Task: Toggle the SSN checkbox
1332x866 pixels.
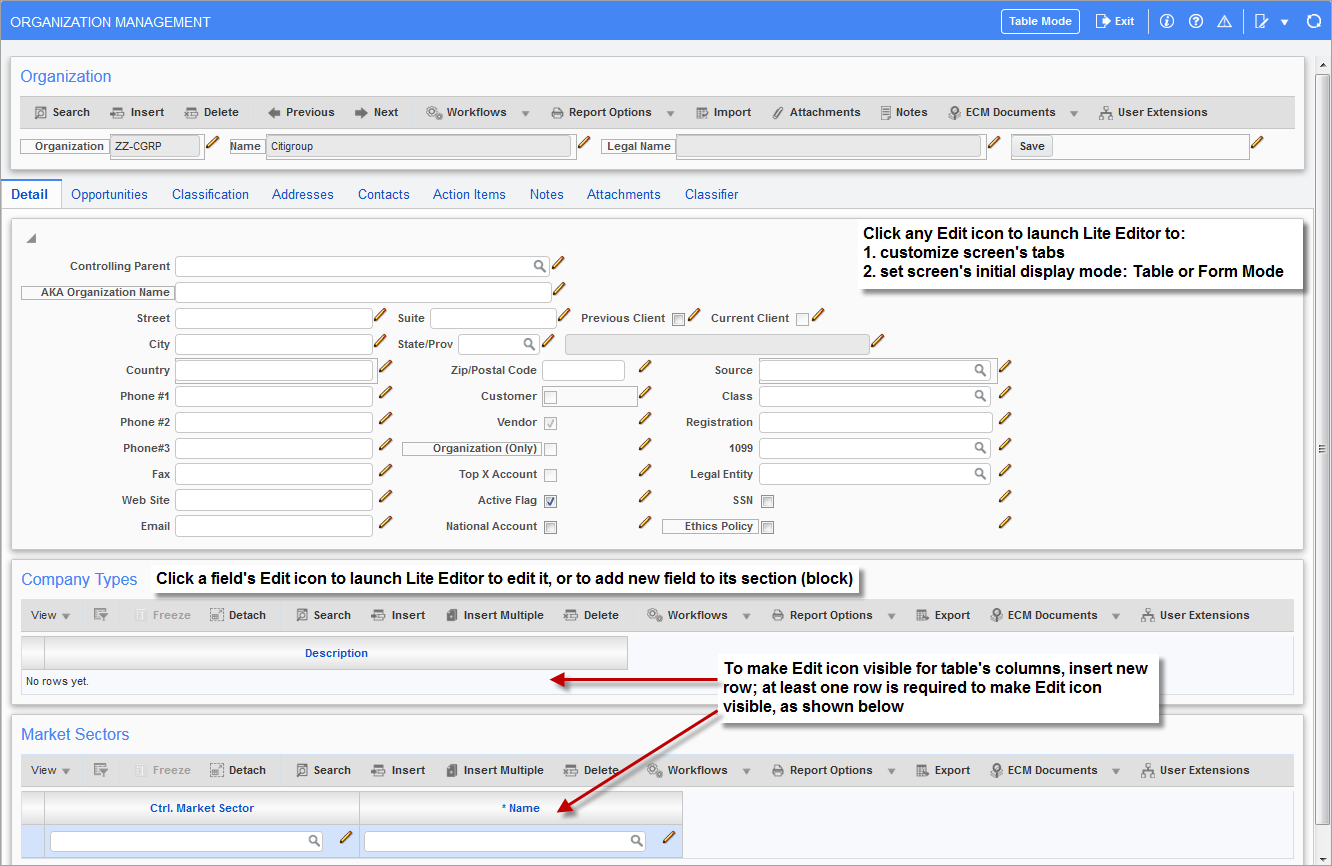Action: (767, 501)
